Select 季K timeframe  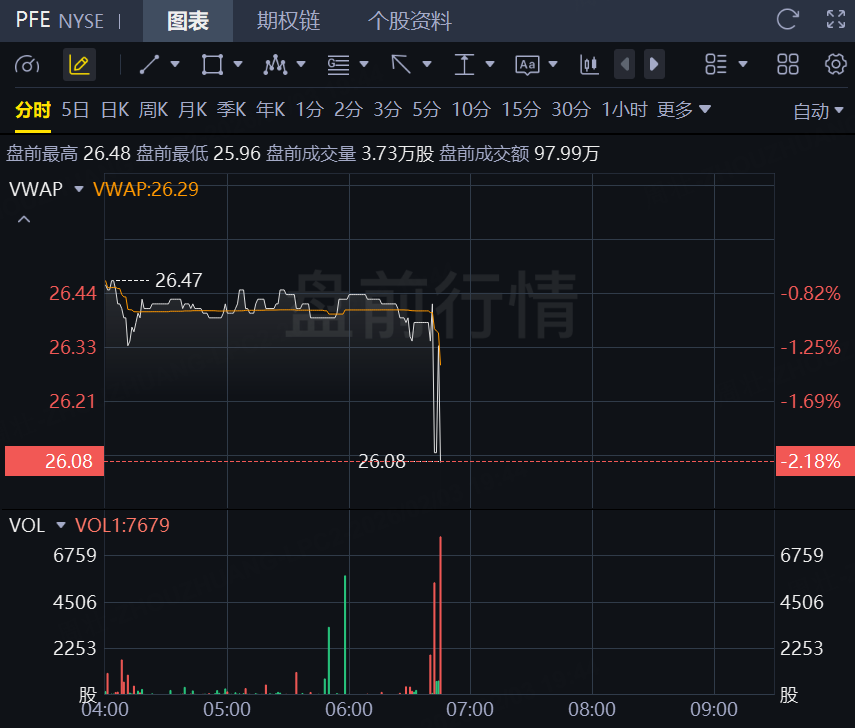tap(231, 110)
